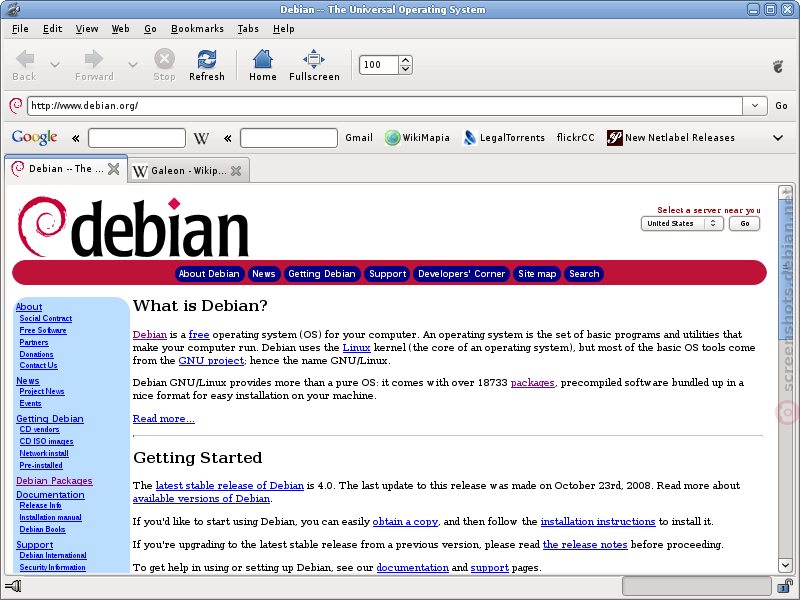This screenshot has width=800, height=600.
Task: Click the scrollbar down arrow
Action: click(785, 565)
